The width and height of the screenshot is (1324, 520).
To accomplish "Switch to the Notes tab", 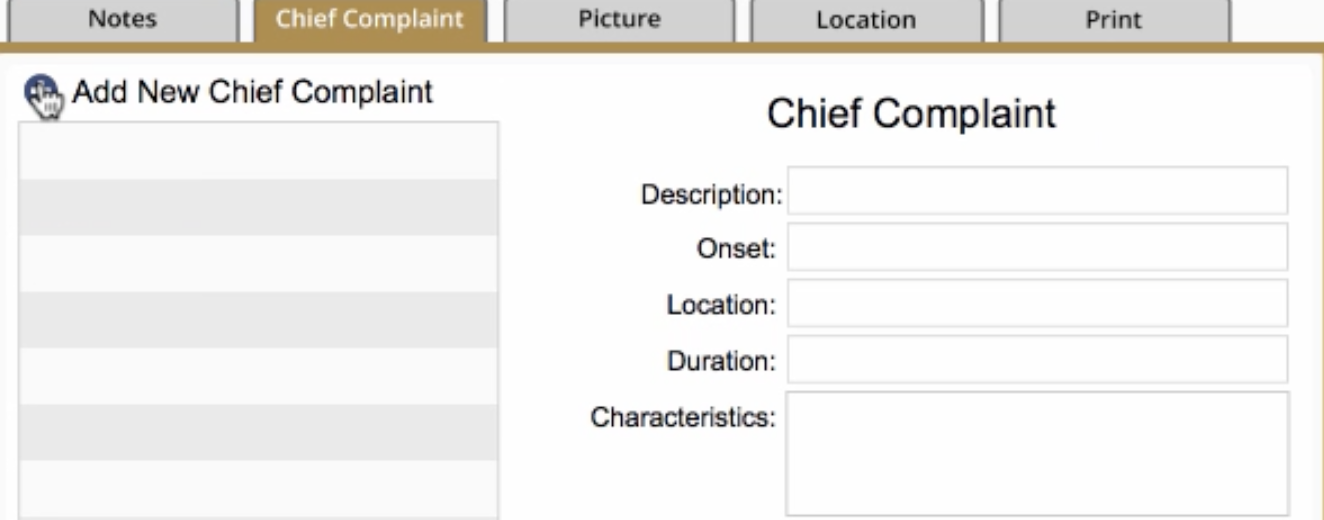I will (x=122, y=20).
